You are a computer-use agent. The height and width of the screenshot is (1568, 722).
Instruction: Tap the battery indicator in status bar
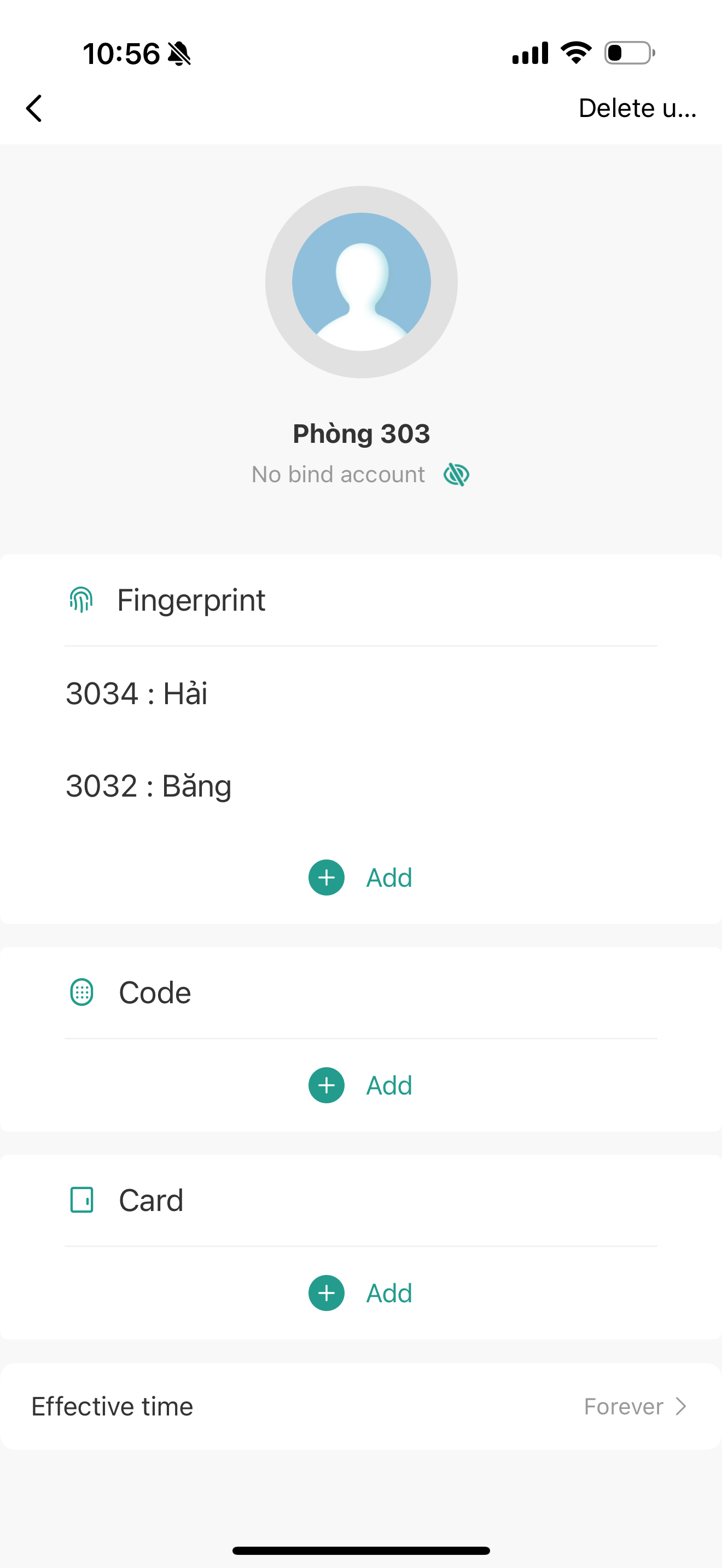pos(629,53)
